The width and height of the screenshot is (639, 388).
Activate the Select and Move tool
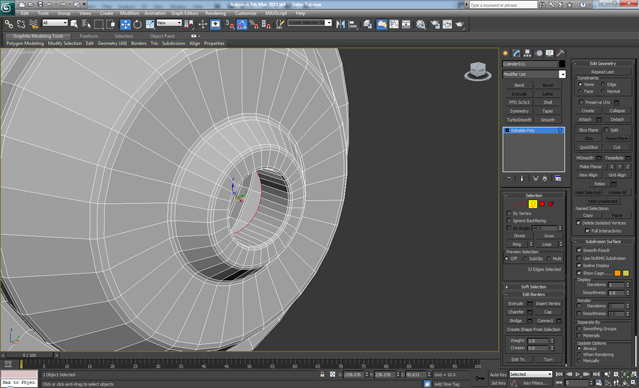pyautogui.click(x=125, y=24)
